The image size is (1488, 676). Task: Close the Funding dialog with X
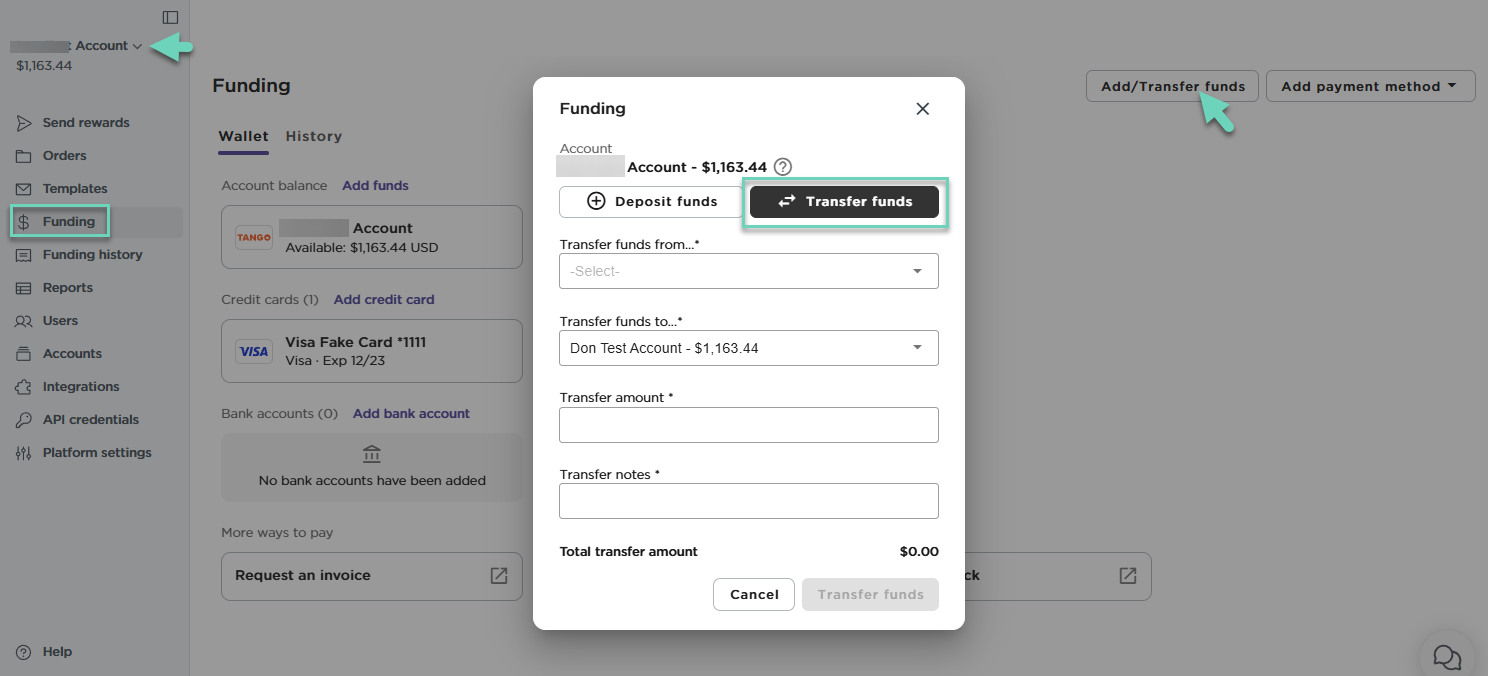pos(922,109)
